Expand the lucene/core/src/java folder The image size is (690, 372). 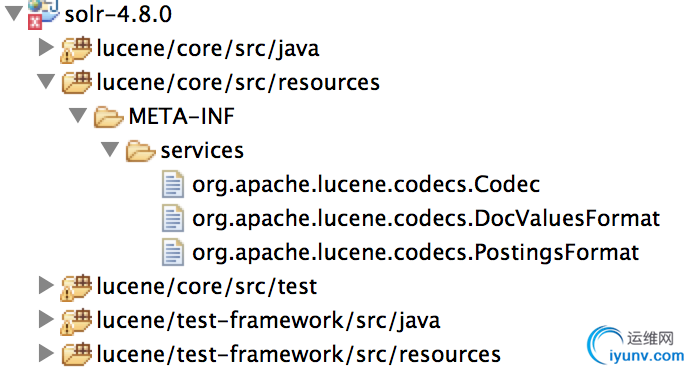click(46, 48)
